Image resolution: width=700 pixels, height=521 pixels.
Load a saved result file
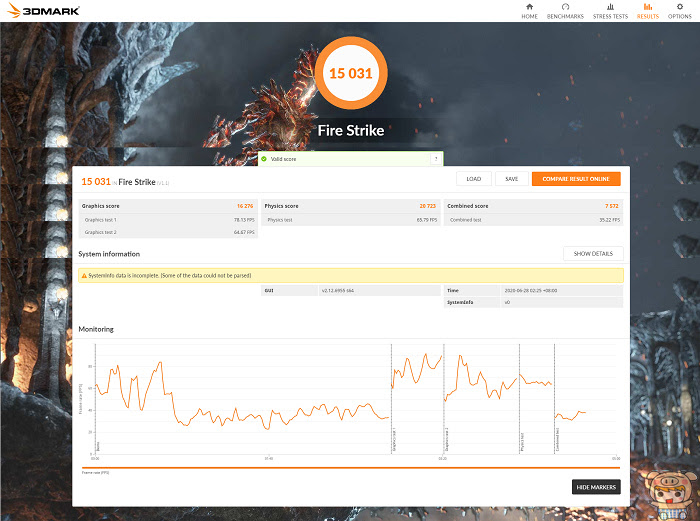tap(474, 179)
